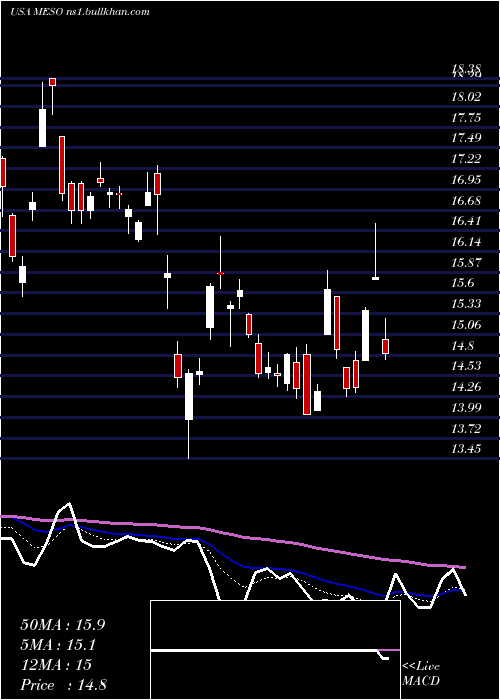Click the USA MESO ns1.bullkhan.com chart title
The height and width of the screenshot is (700, 500).
79,12
